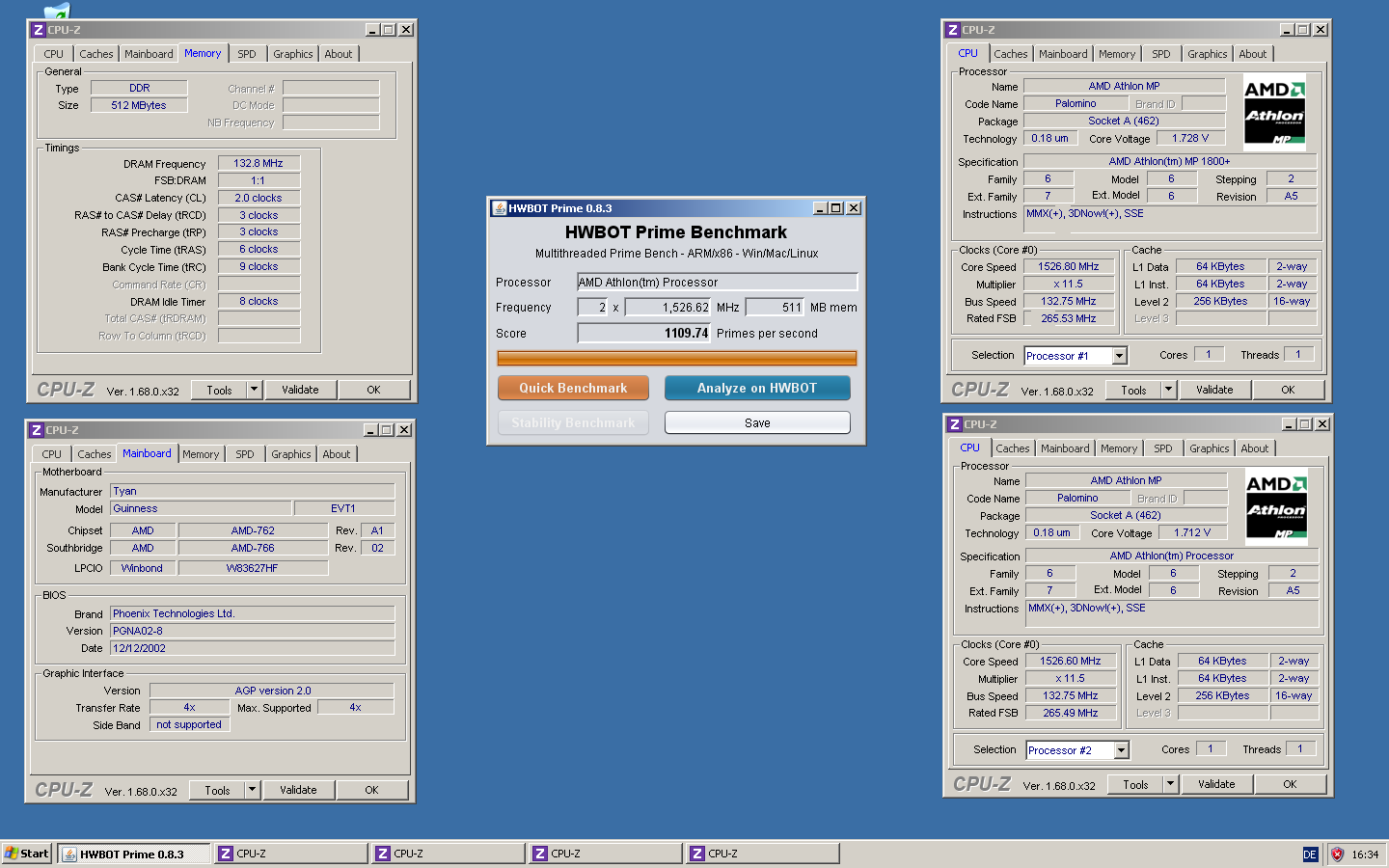The height and width of the screenshot is (868, 1389).
Task: Open the Tools dropdown arrow in the Mainboard window
Action: pyautogui.click(x=252, y=790)
